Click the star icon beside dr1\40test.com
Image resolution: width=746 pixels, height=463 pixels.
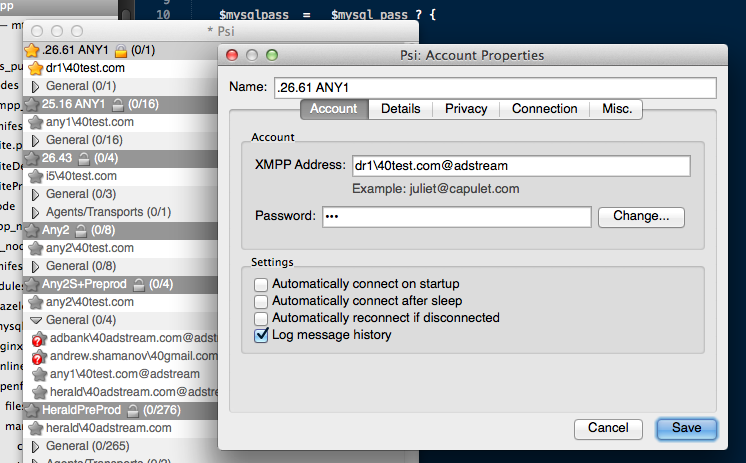click(36, 68)
